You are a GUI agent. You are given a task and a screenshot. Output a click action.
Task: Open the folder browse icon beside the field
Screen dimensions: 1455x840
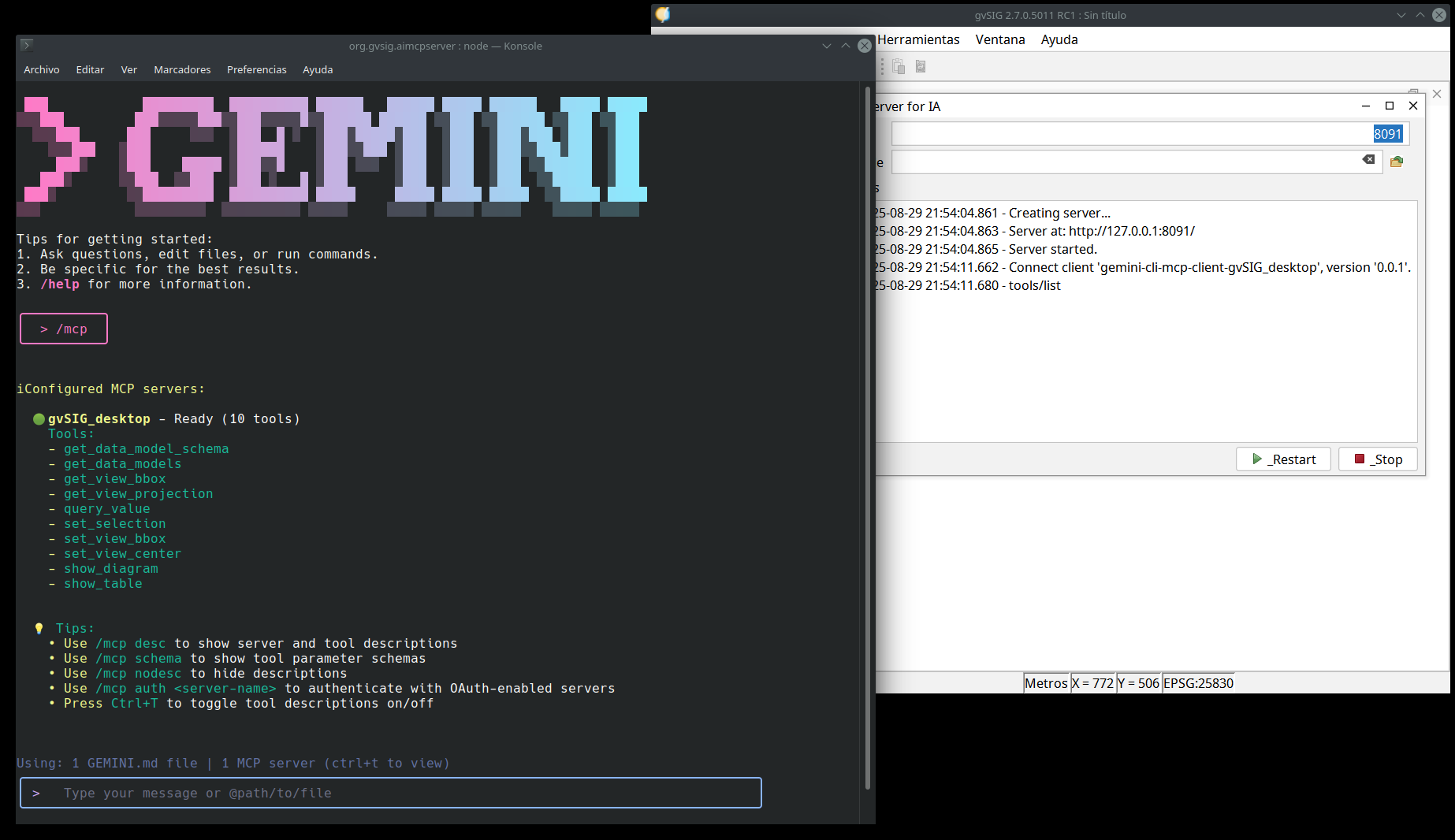(x=1397, y=162)
